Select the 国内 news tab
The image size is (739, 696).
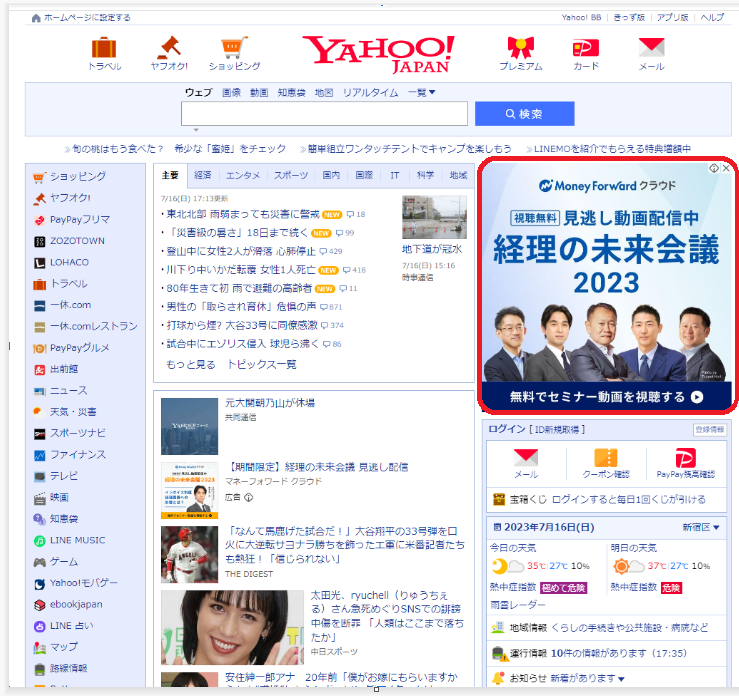point(331,175)
